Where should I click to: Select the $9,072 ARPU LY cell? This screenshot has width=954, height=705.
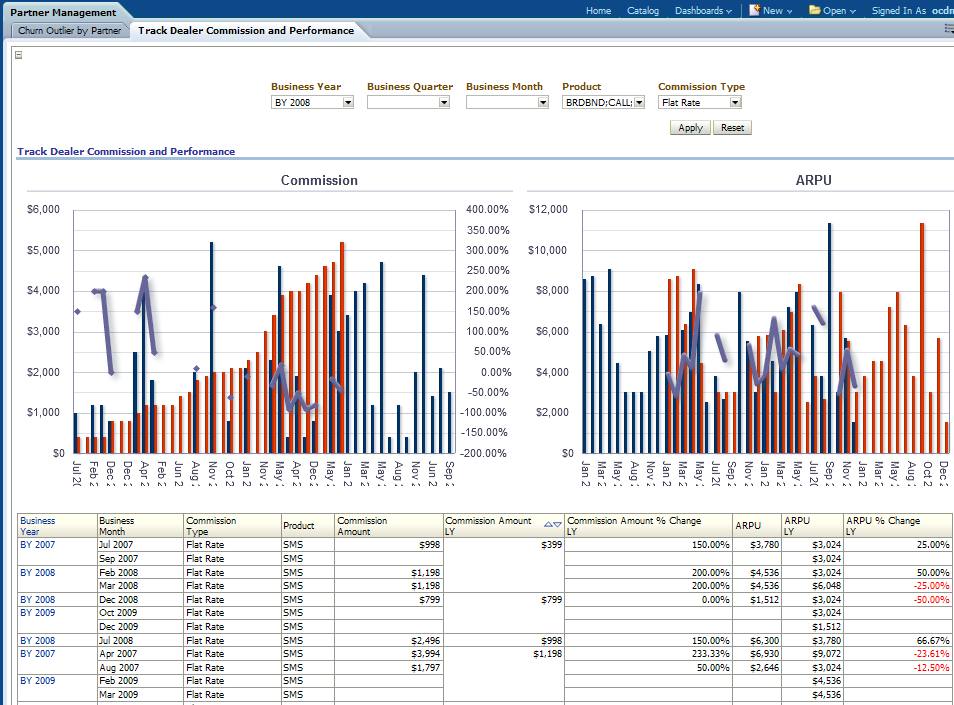coord(812,654)
